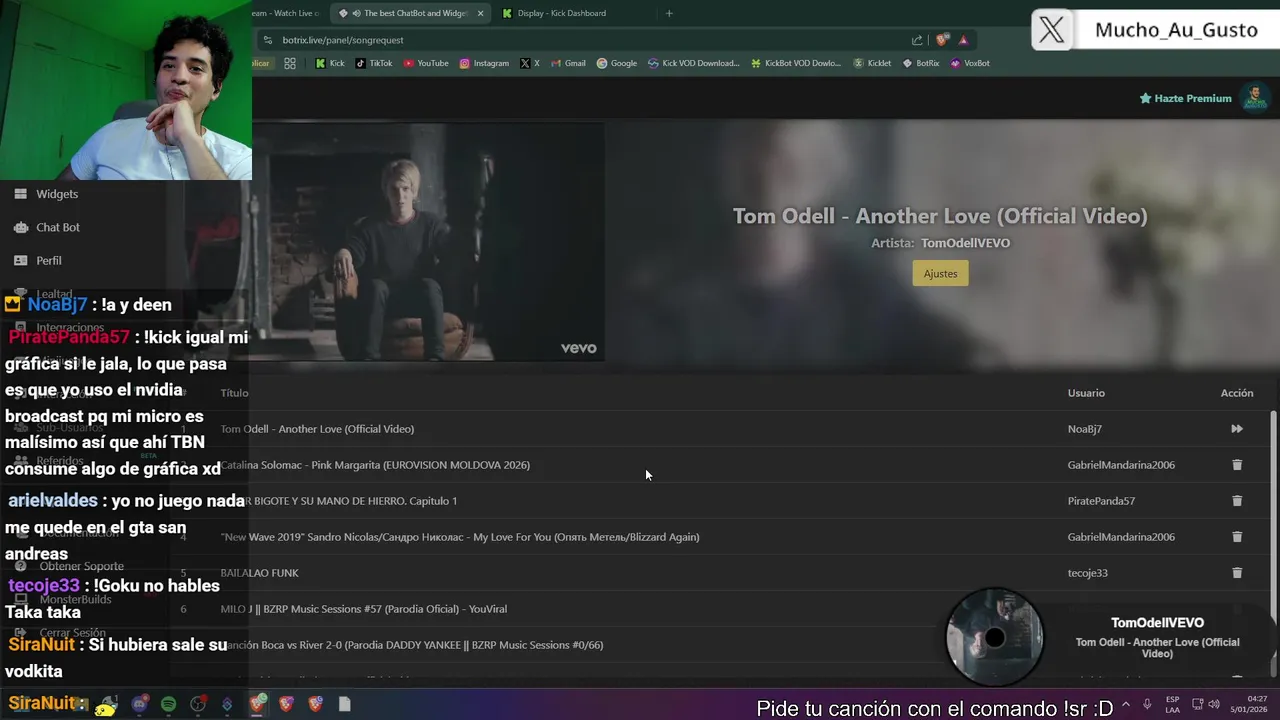This screenshot has height=720, width=1280.
Task: Click the Título column header
Action: pos(234,393)
